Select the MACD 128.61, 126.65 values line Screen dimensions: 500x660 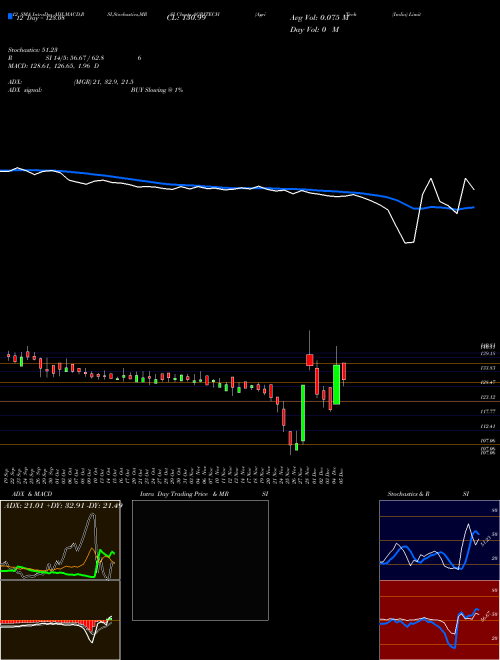[54, 66]
